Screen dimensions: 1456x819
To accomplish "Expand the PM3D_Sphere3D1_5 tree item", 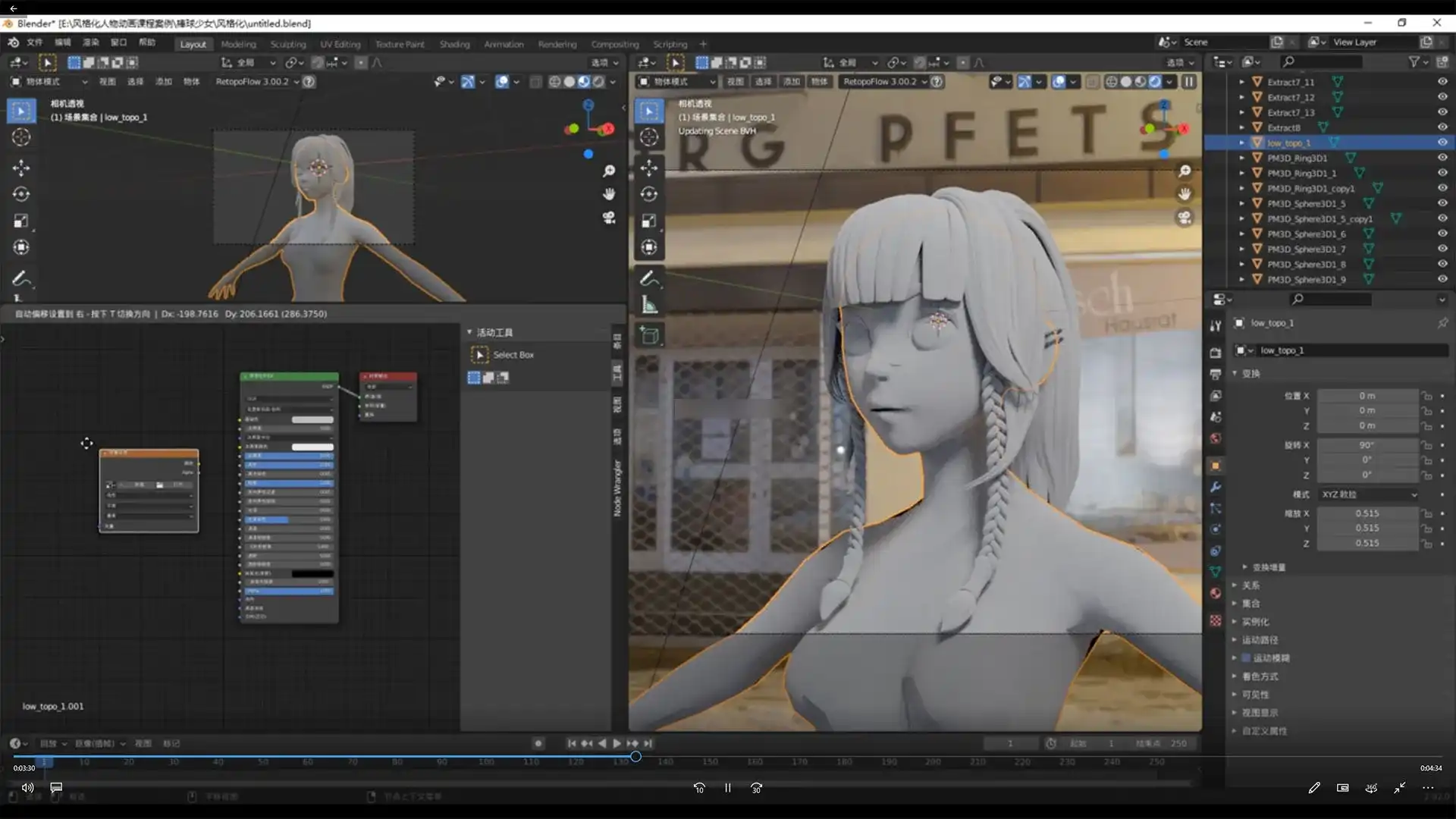I will click(x=1241, y=203).
